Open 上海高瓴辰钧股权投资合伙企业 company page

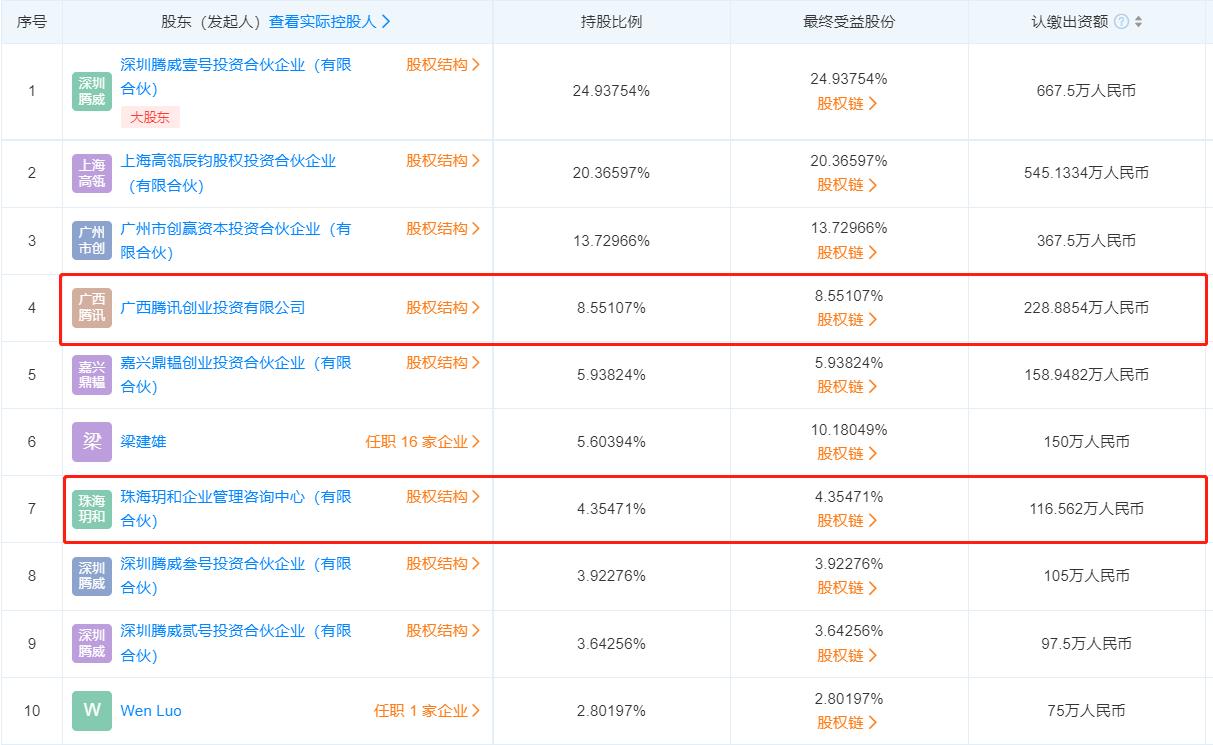[228, 173]
